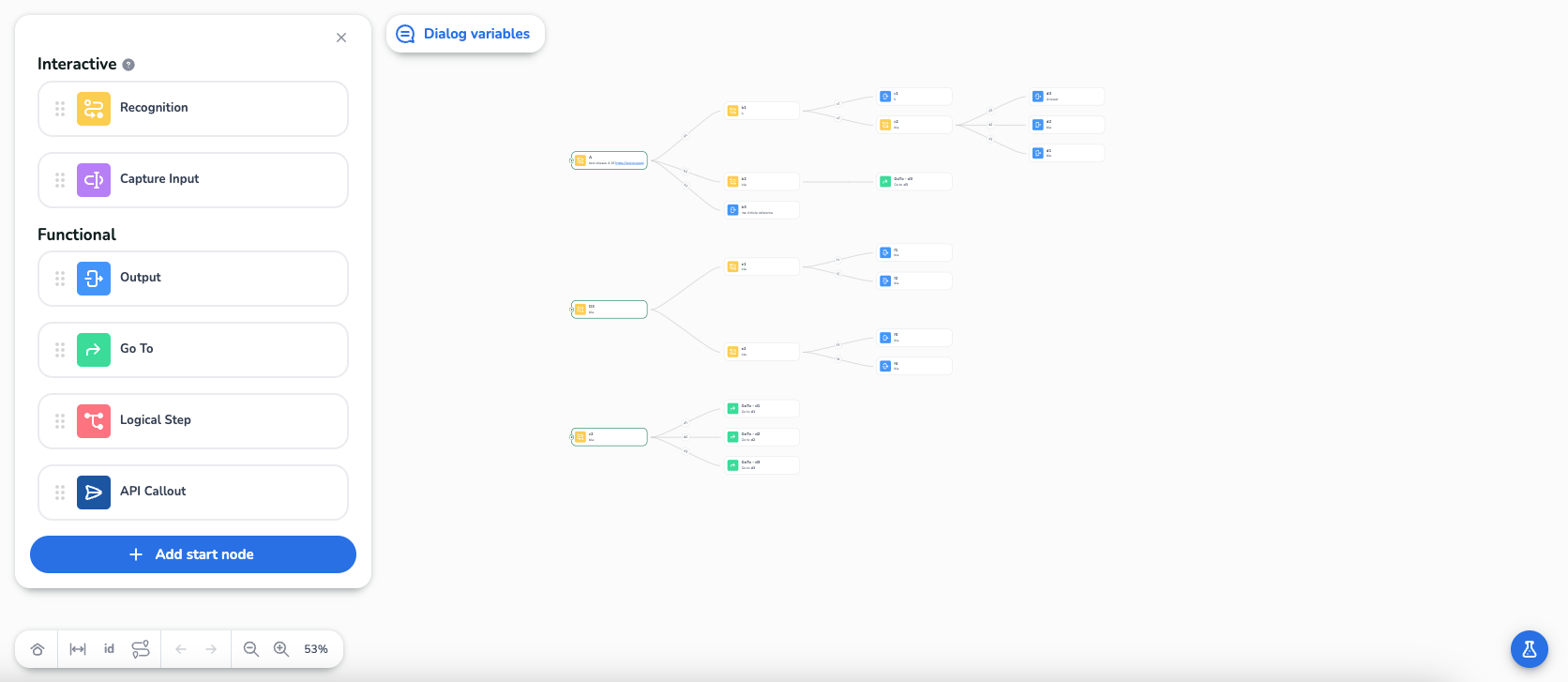1568x682 pixels.
Task: Choose the API Callout node
Action: click(193, 493)
